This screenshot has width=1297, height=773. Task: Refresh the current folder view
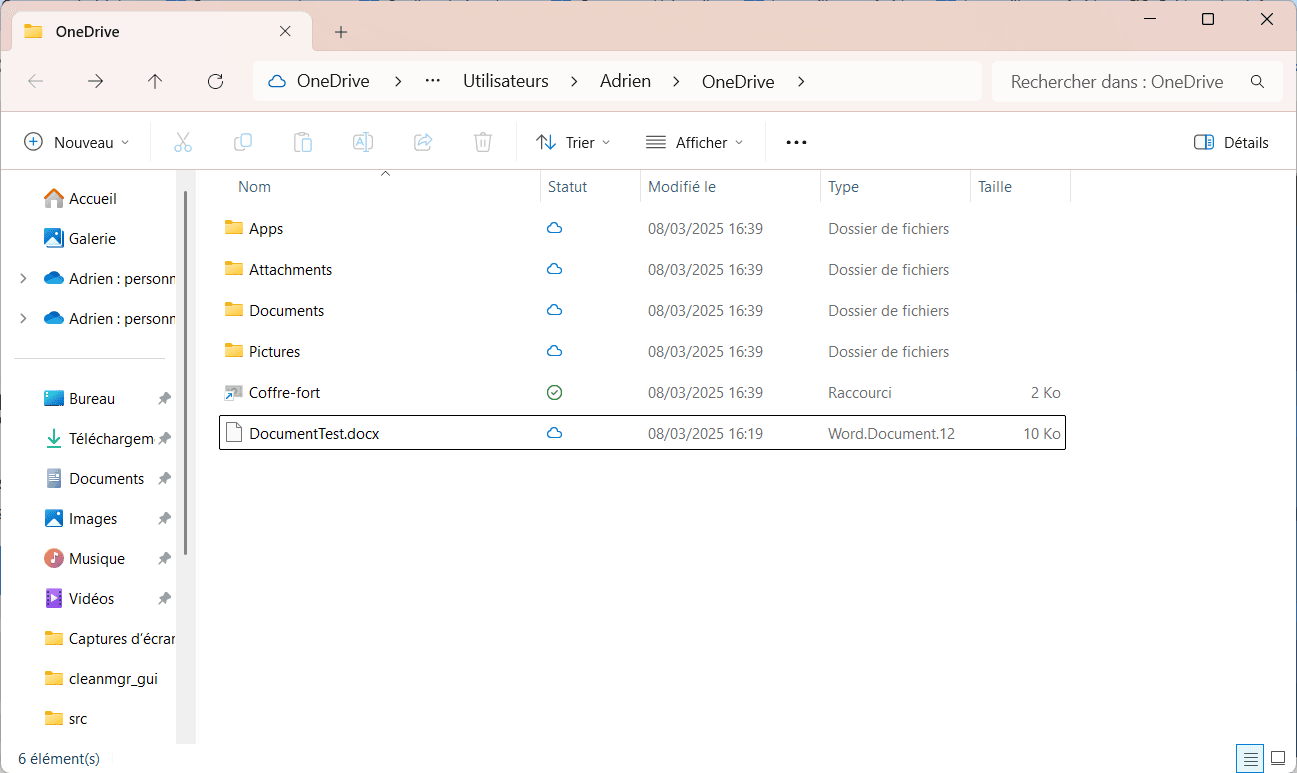click(215, 81)
